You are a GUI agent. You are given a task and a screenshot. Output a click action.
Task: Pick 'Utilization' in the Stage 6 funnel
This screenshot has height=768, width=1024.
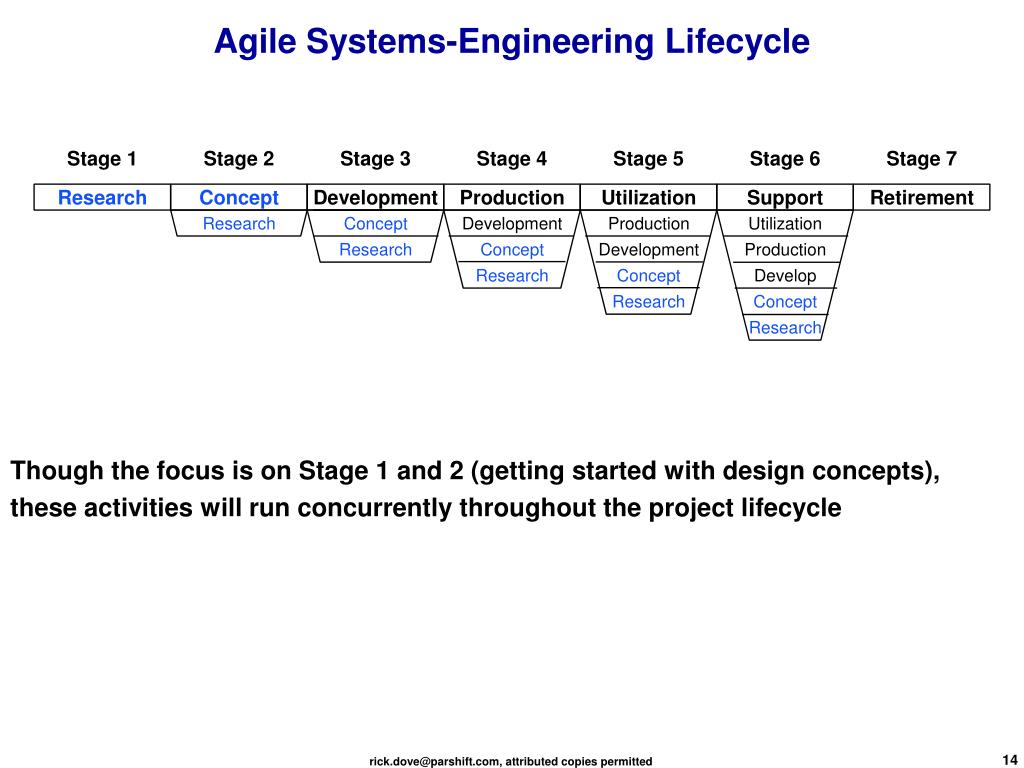click(785, 223)
